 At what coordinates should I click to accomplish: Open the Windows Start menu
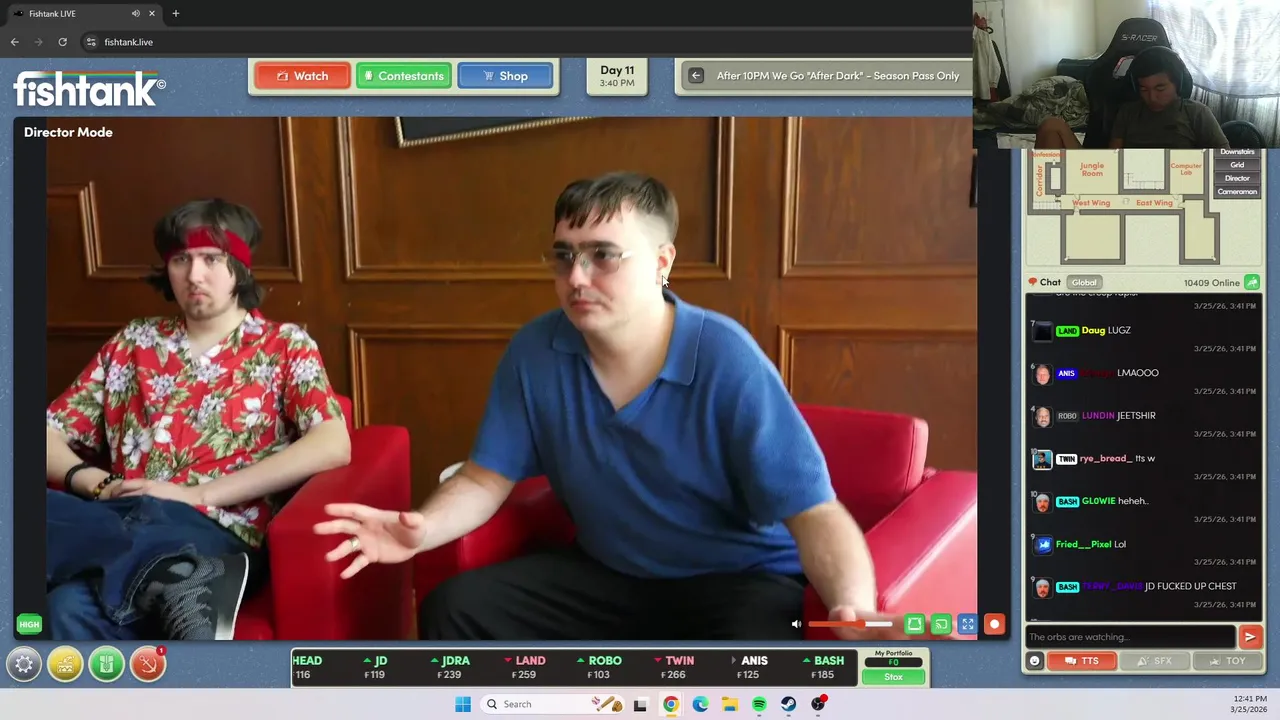(463, 704)
